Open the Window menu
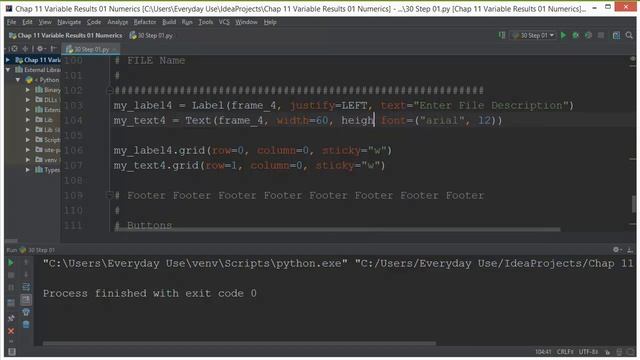Screen dimensions: 640x360 [x=246, y=22]
